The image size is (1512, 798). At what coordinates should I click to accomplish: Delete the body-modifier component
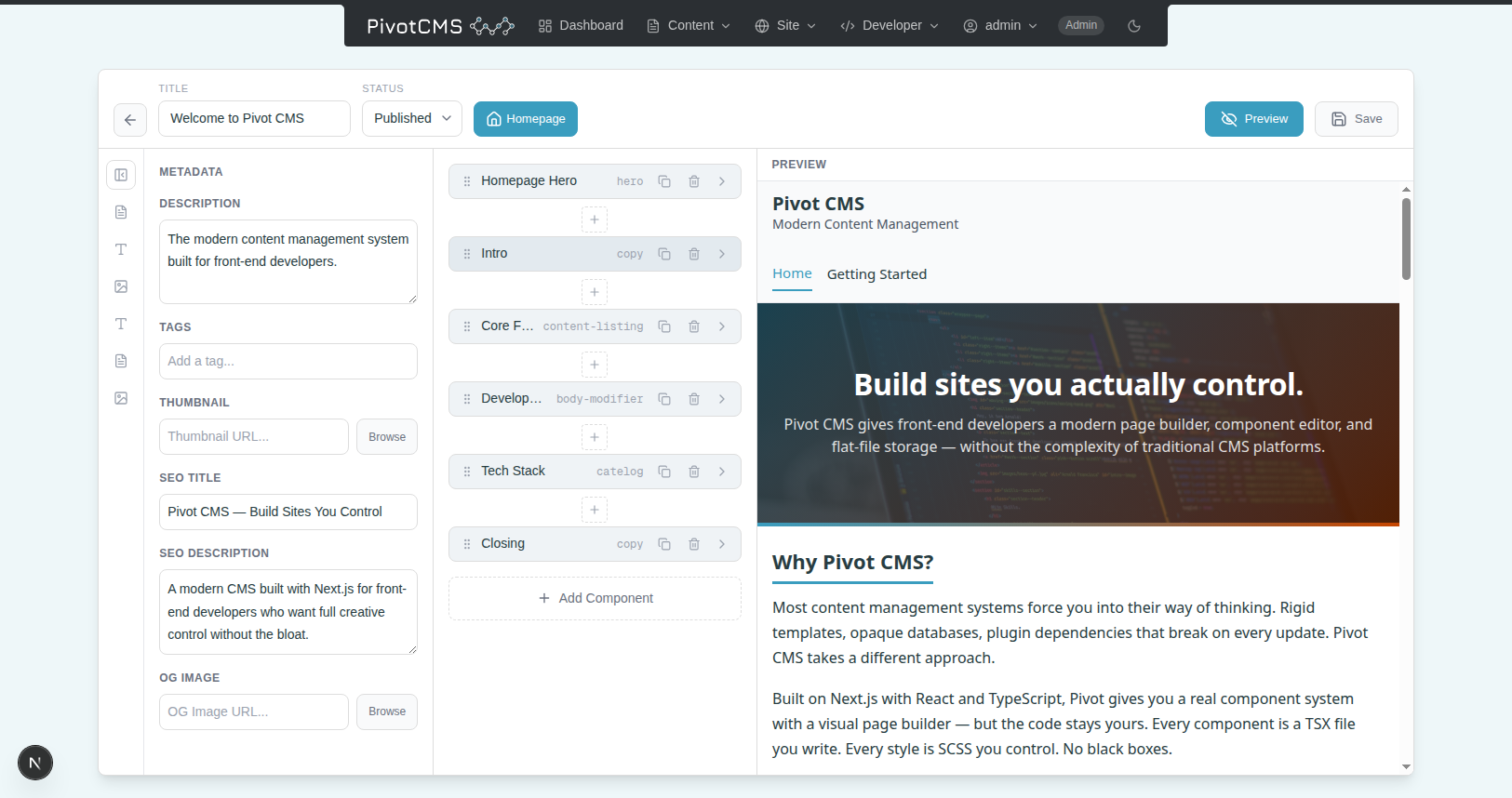pyautogui.click(x=694, y=399)
